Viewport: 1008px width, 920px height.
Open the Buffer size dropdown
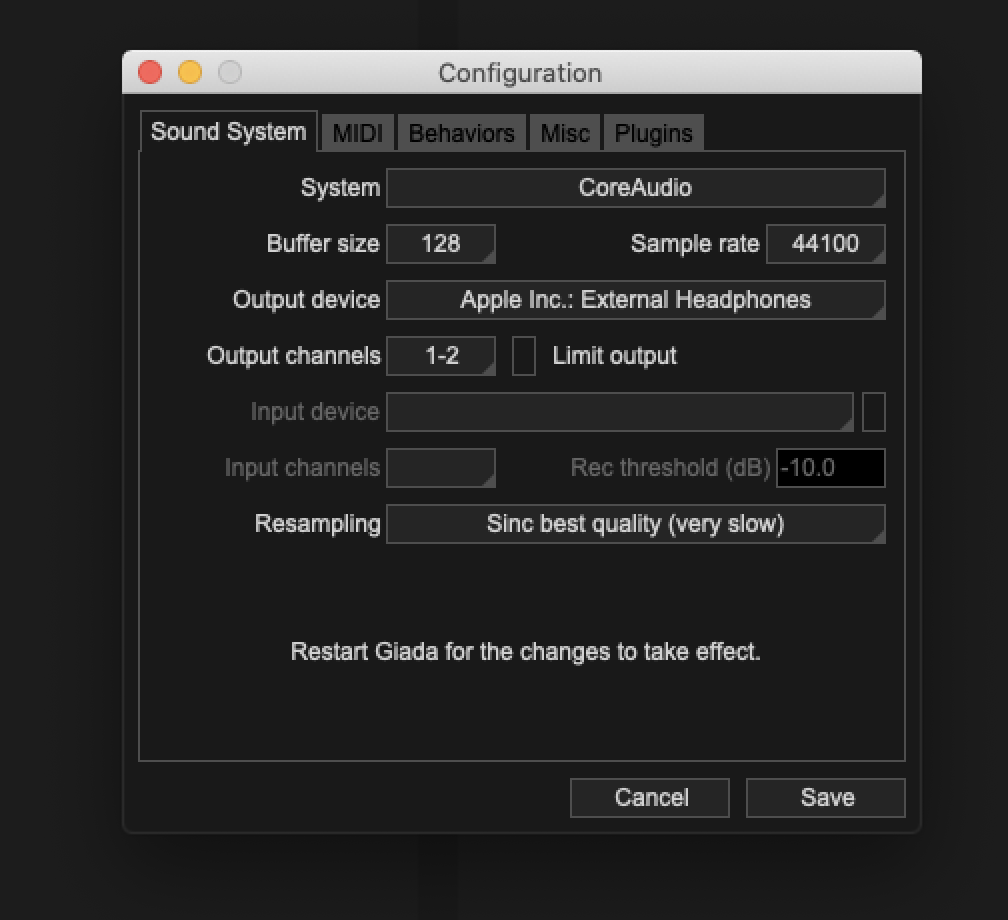point(440,244)
